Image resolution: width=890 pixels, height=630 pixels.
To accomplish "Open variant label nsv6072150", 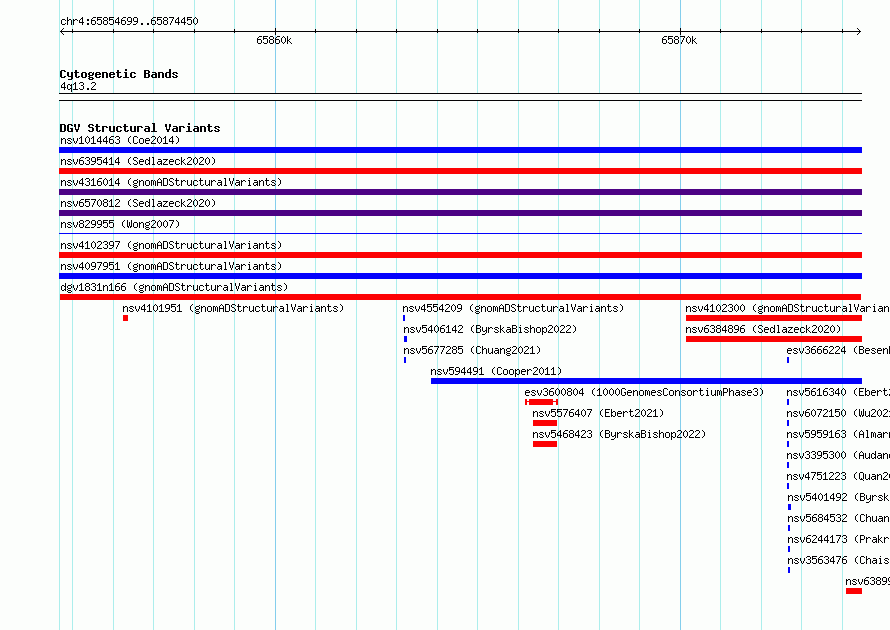I will pyautogui.click(x=838, y=413).
